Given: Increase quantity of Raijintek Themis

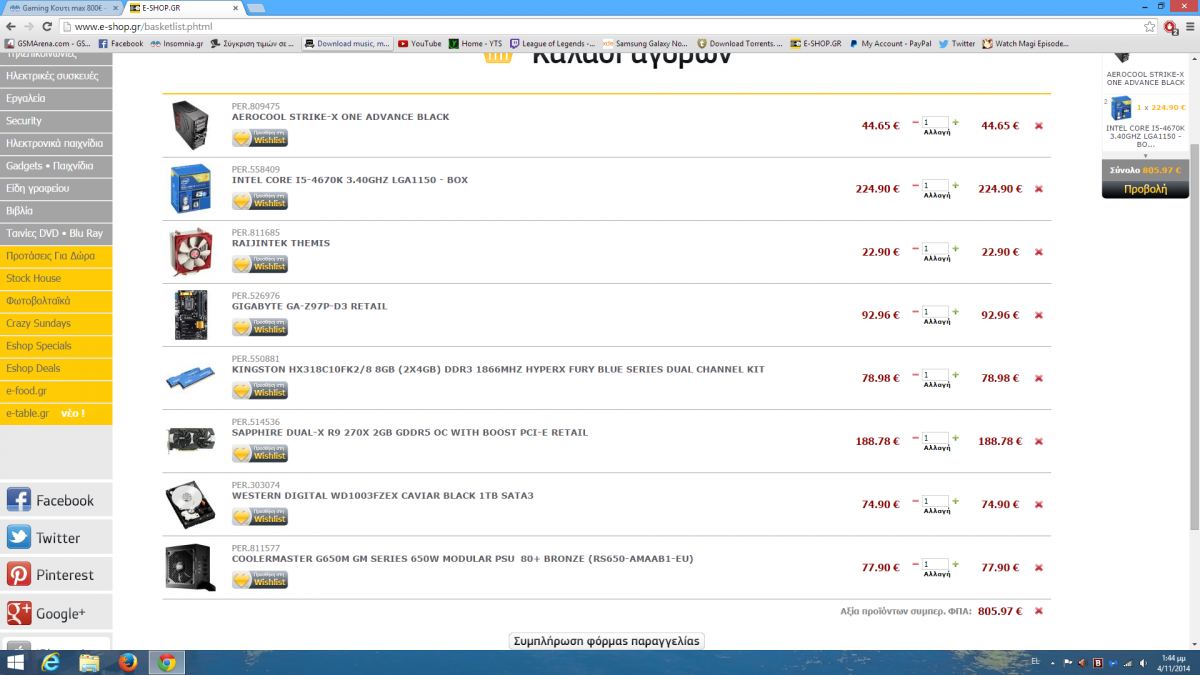Looking at the screenshot, I should [956, 248].
